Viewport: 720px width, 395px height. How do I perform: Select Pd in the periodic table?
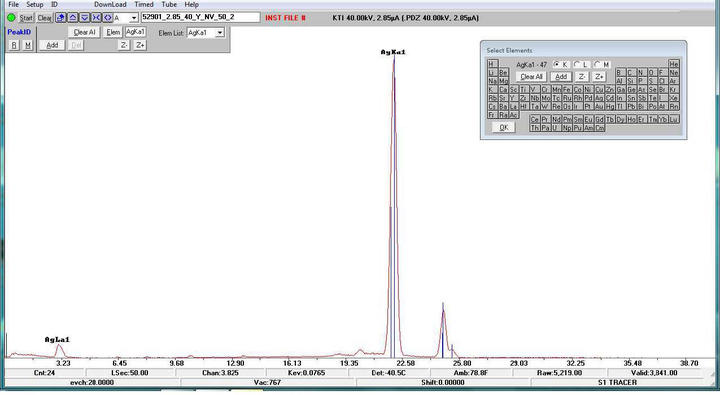coord(589,98)
